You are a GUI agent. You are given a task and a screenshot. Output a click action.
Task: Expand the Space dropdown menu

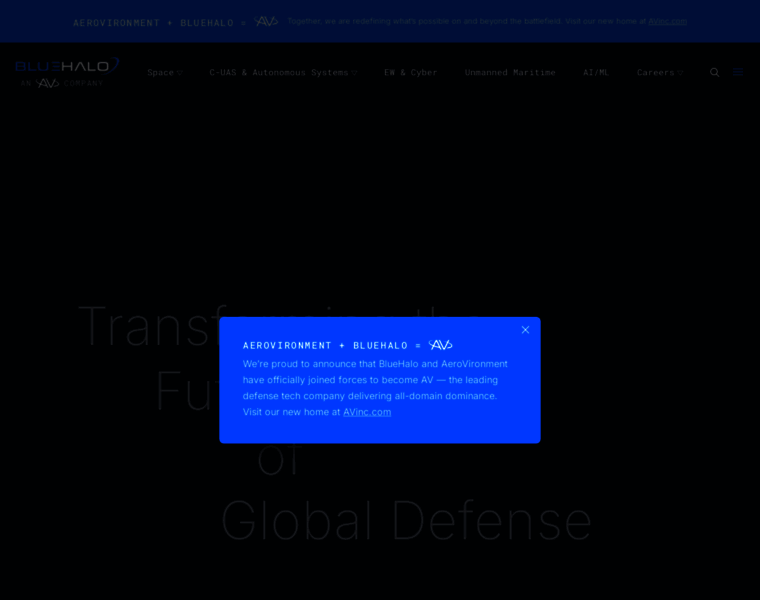pos(165,73)
